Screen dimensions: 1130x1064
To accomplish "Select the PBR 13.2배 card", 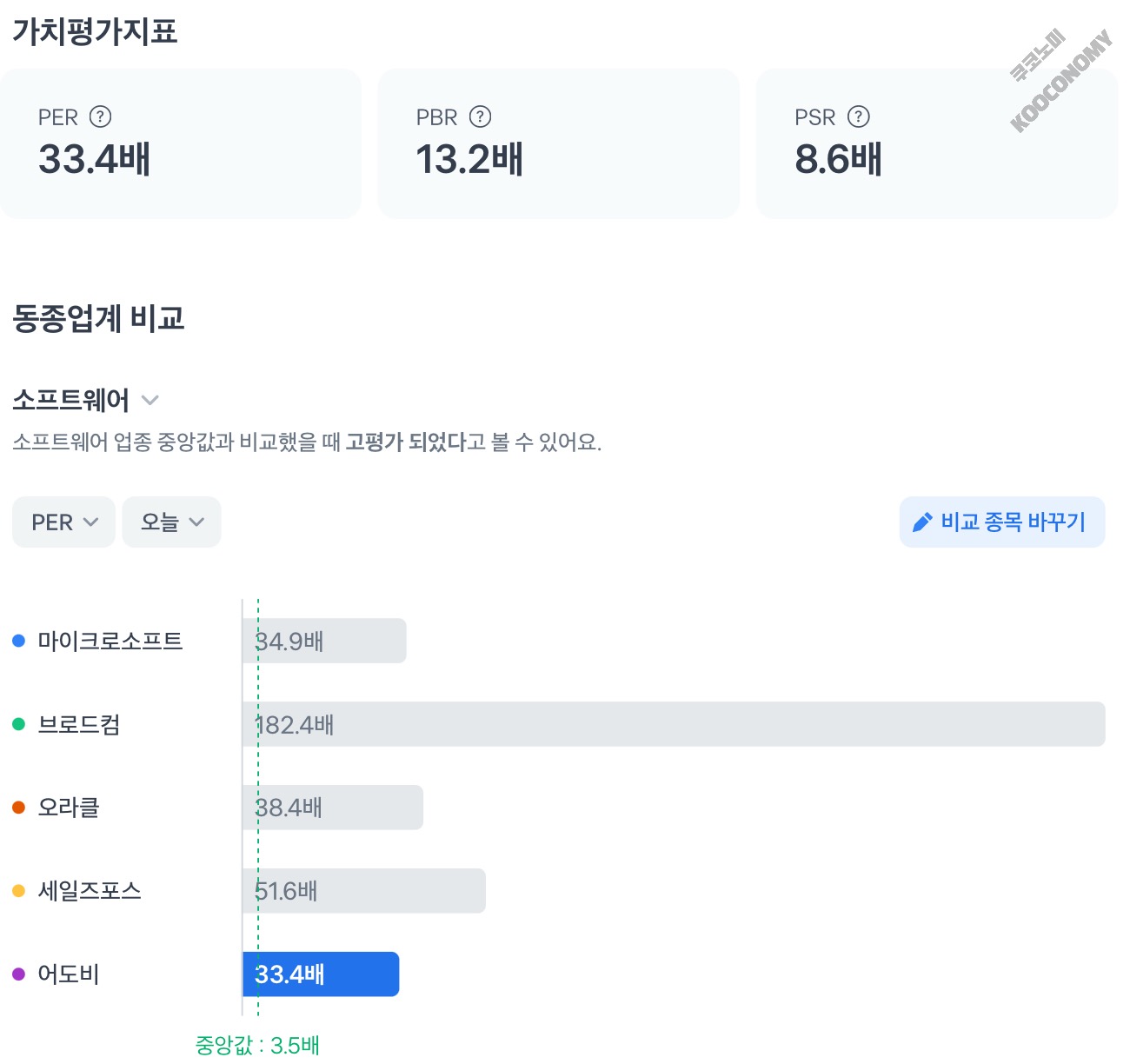I will 559,143.
